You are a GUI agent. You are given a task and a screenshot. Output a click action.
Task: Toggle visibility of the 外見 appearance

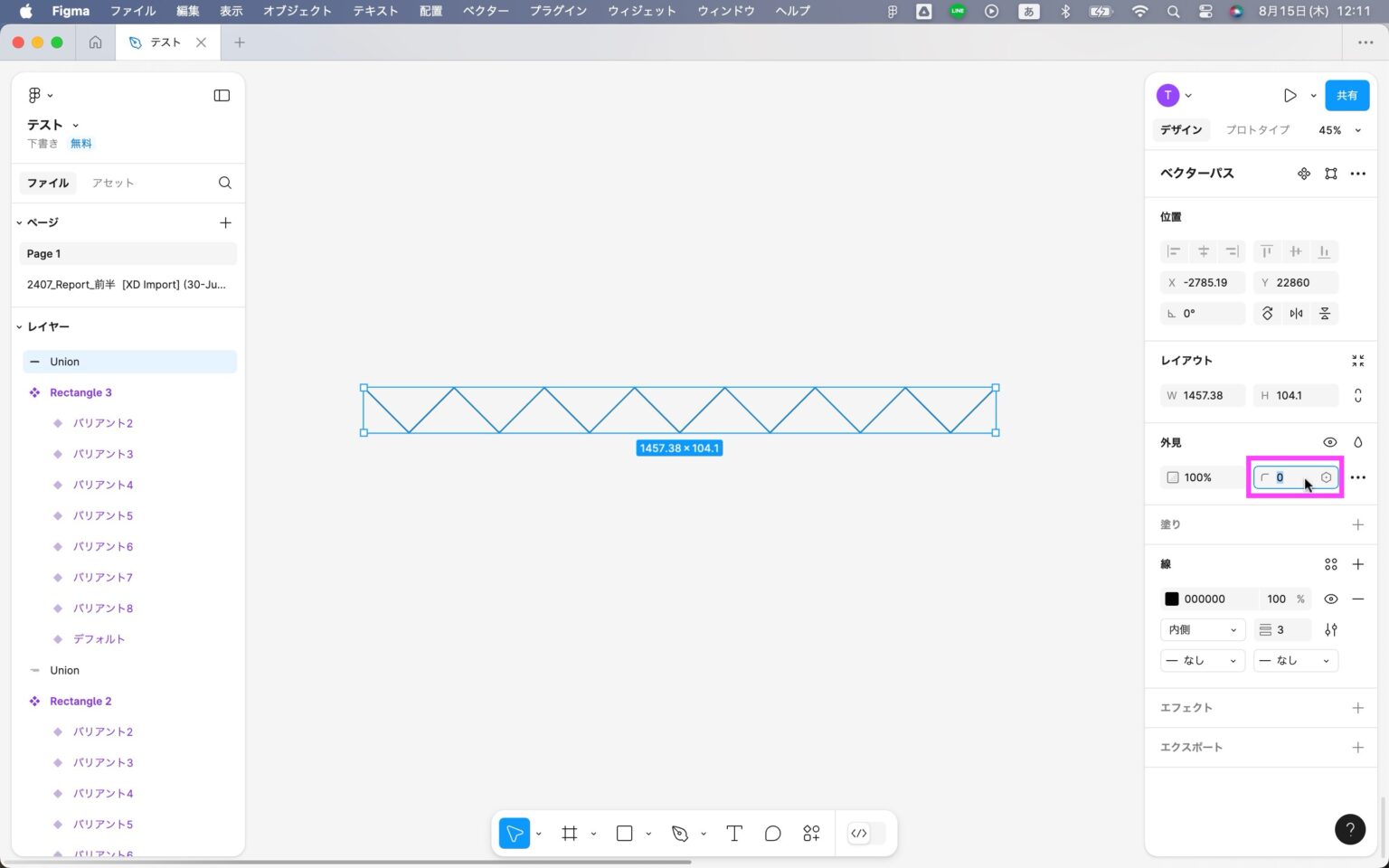click(x=1330, y=442)
